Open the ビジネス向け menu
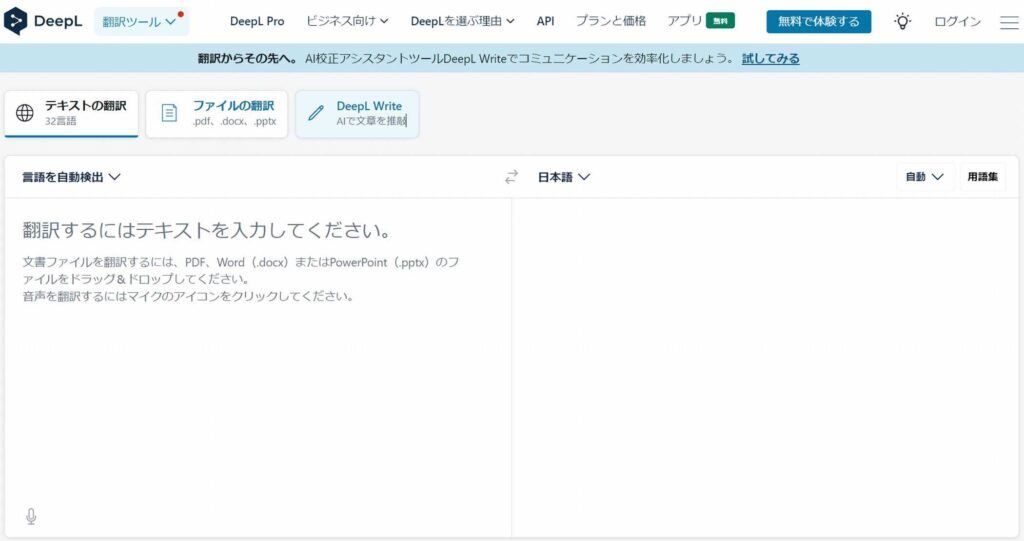Viewport: 1024px width, 541px height. click(347, 21)
